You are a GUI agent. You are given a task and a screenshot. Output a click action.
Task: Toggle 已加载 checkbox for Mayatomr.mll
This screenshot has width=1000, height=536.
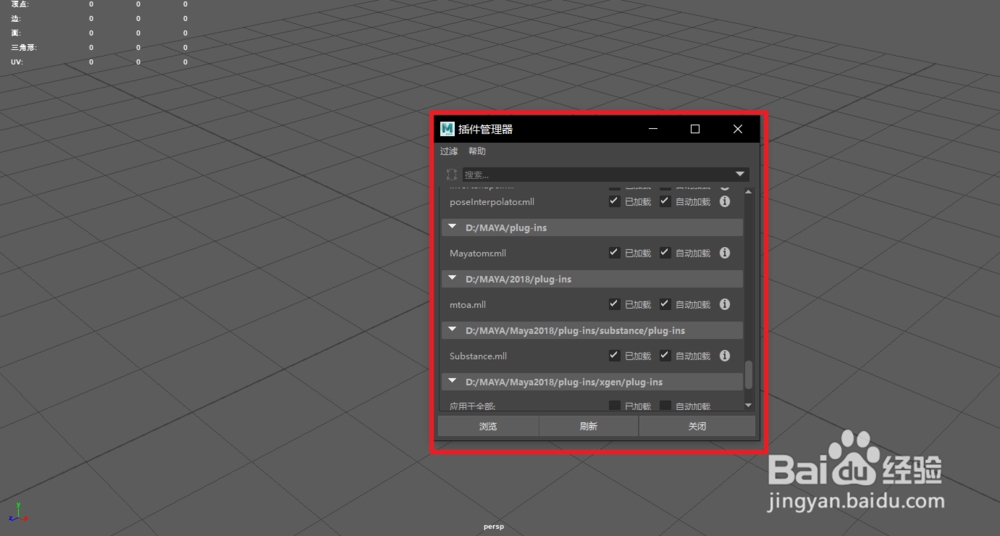point(614,253)
